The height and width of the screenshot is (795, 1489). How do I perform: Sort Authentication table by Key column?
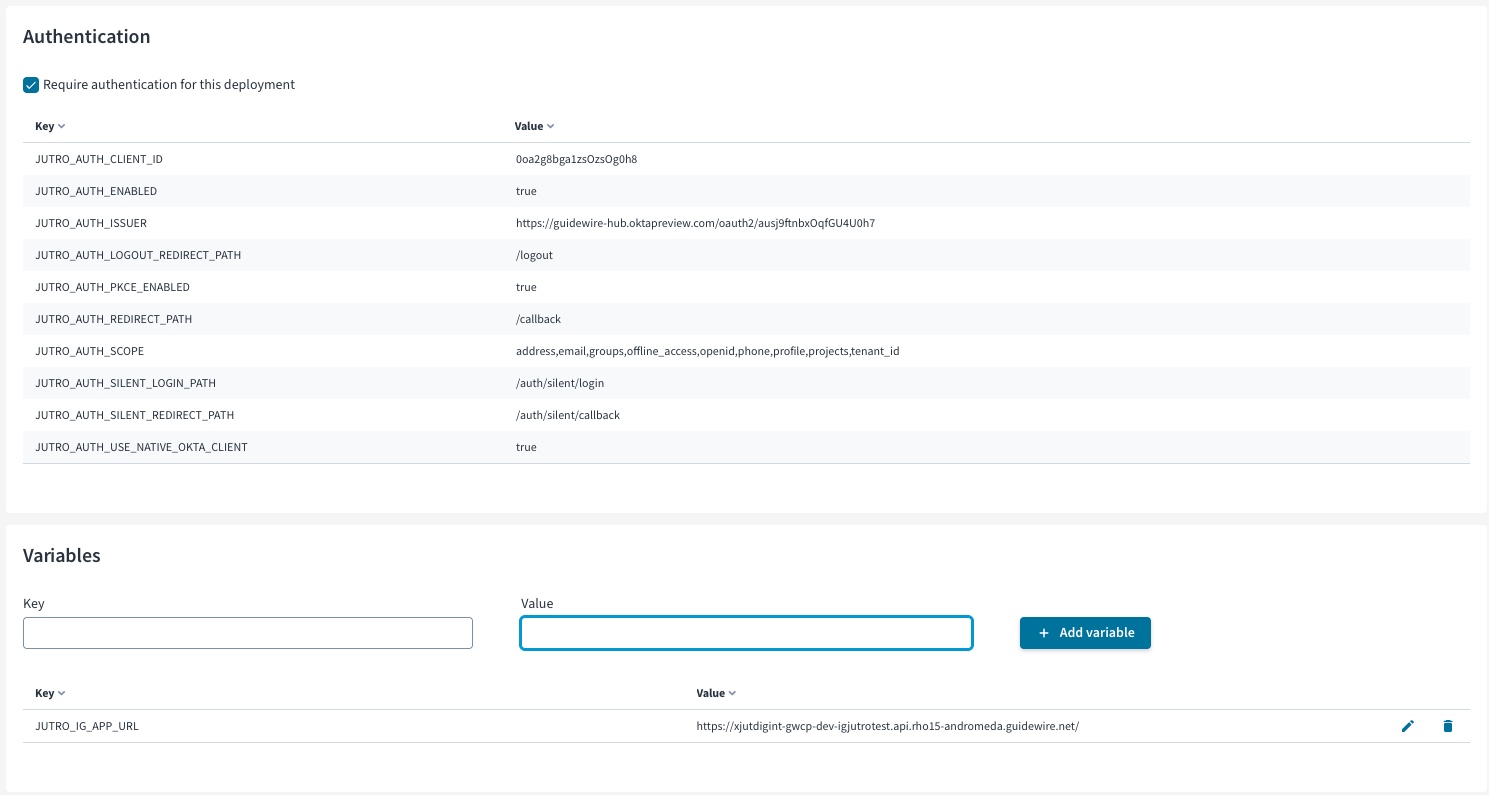point(50,126)
